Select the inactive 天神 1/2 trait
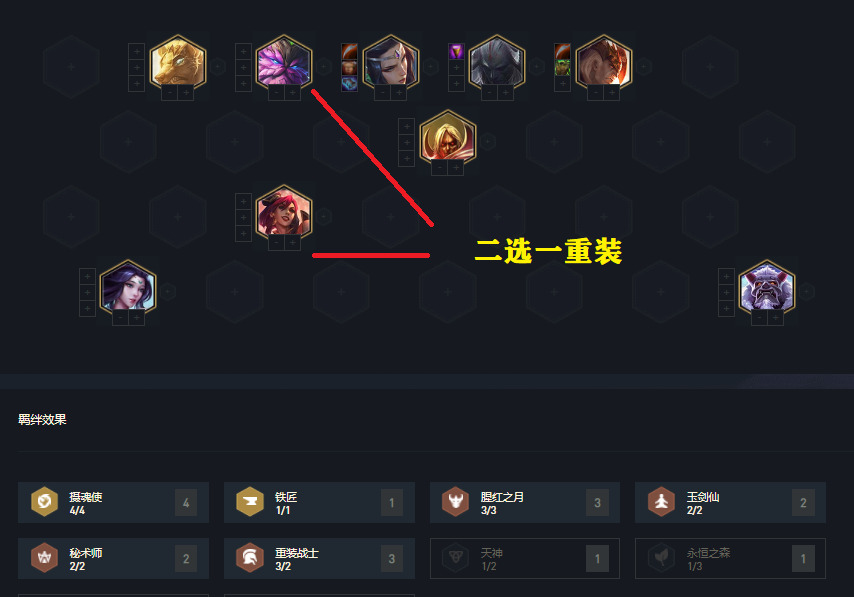854x597 pixels. pos(524,558)
